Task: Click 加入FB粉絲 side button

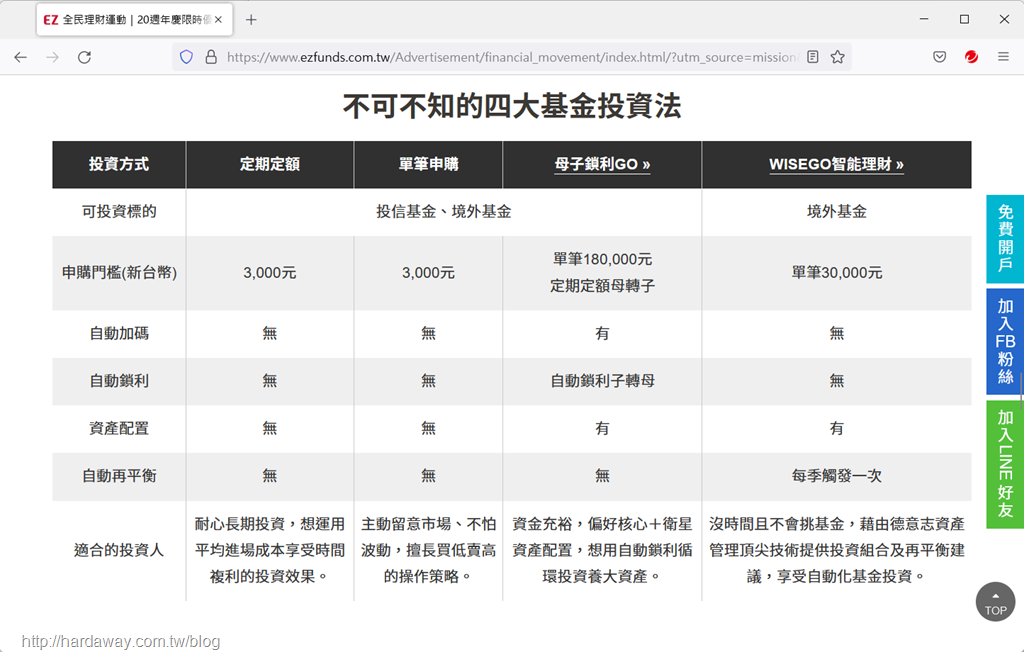Action: point(1005,342)
